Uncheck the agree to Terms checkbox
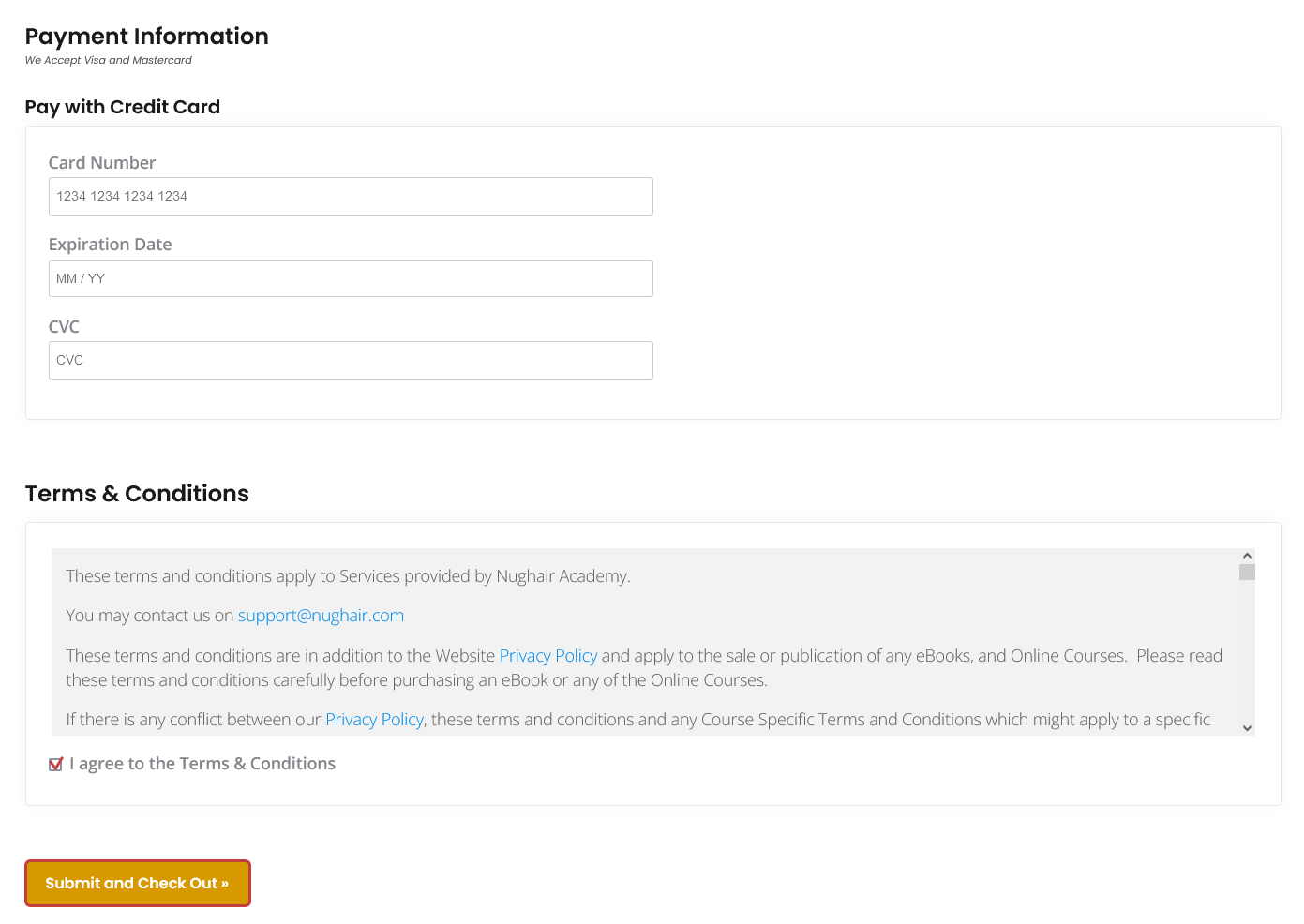 pyautogui.click(x=56, y=765)
